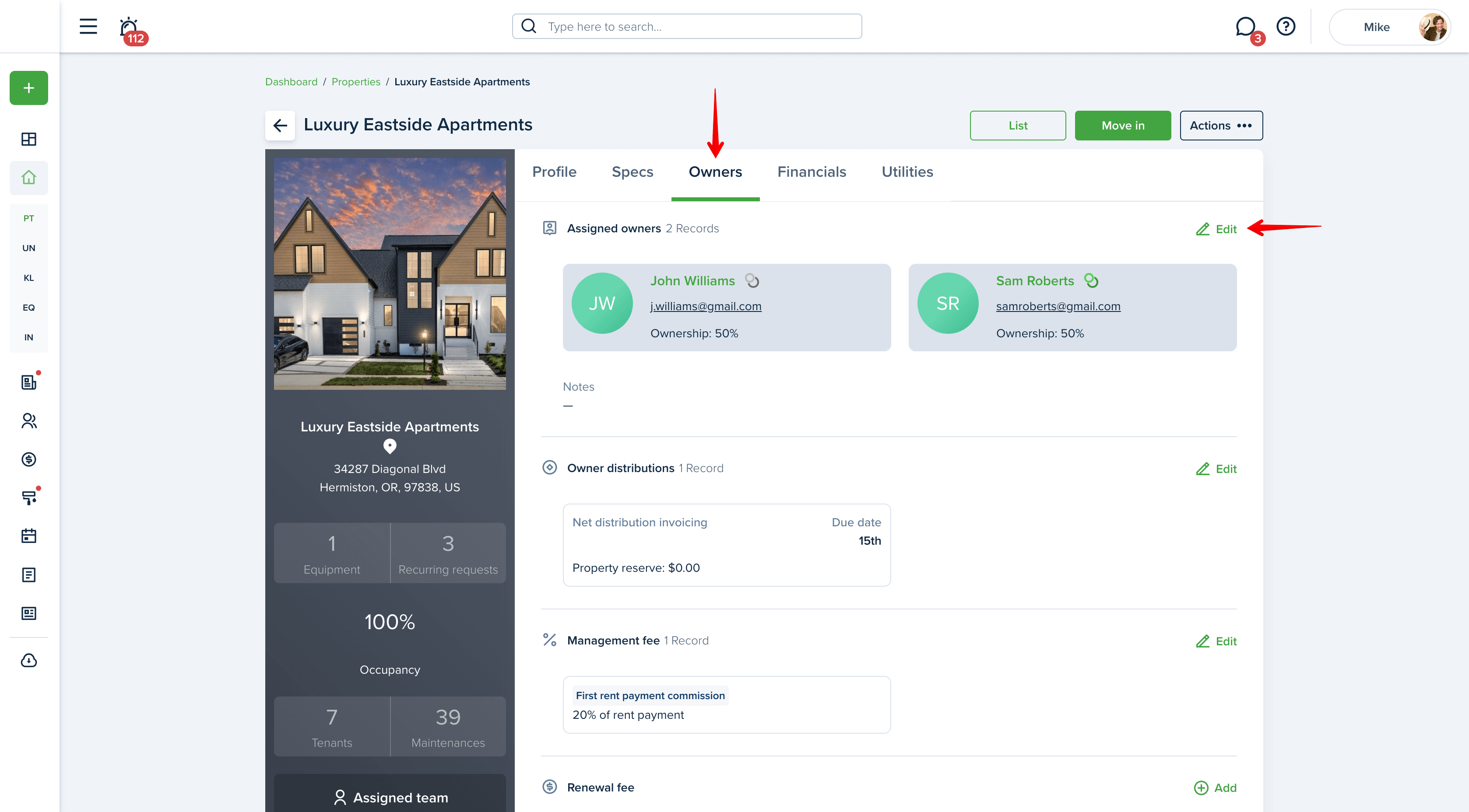Open the KL sidebar shortcut
The height and width of the screenshot is (812, 1469).
point(28,278)
